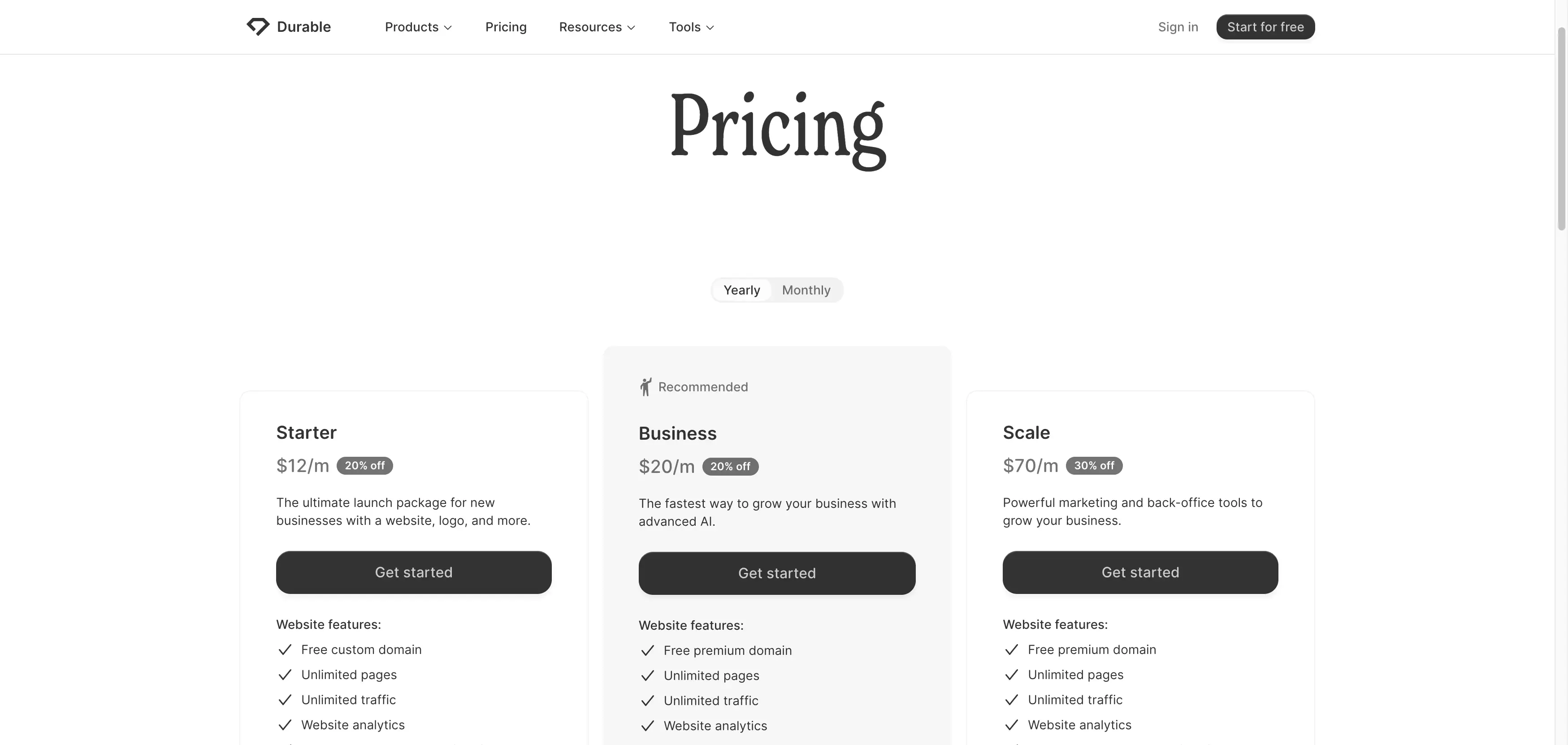The width and height of the screenshot is (1568, 745).
Task: Click the checkmark beside Unlimited pages in Scale
Action: [x=1011, y=674]
